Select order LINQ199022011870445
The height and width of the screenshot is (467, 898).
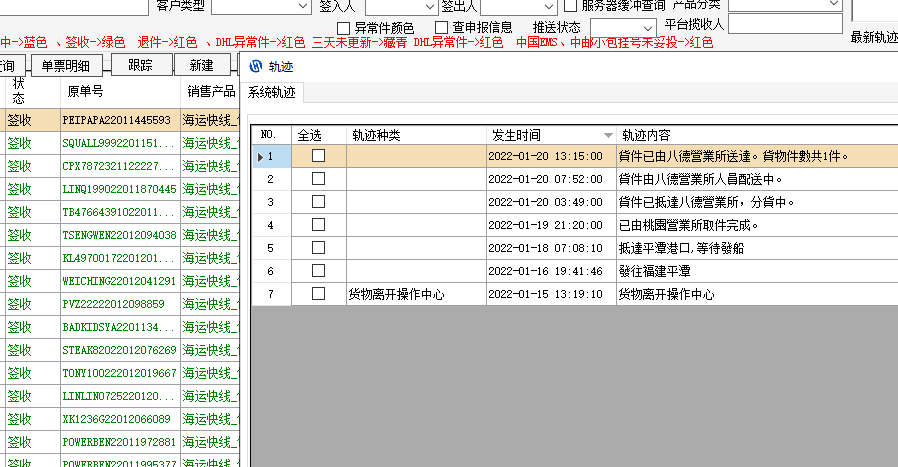click(120, 189)
